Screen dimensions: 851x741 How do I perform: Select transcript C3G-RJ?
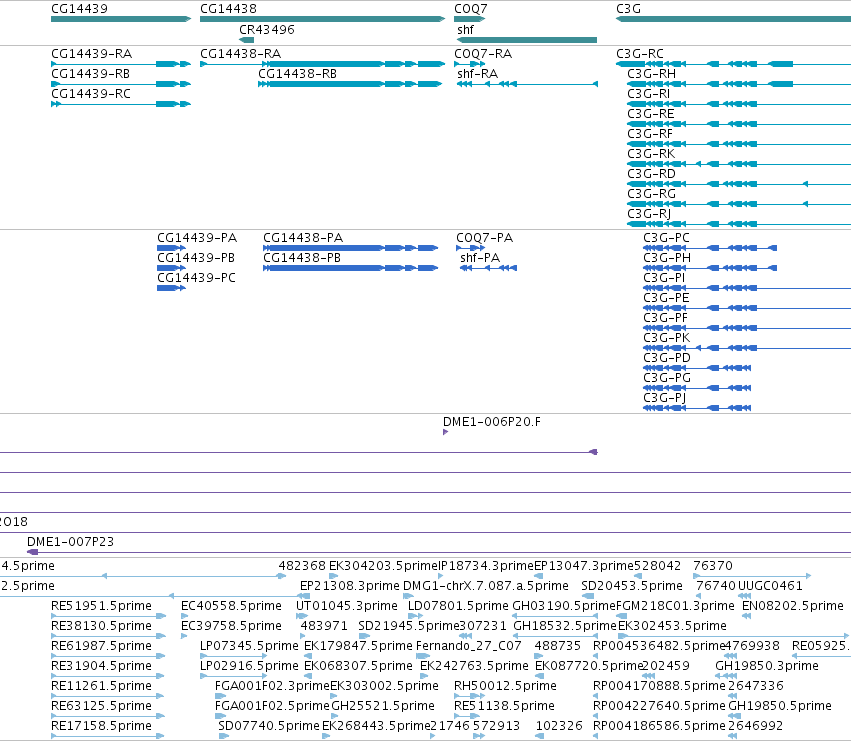[649, 214]
